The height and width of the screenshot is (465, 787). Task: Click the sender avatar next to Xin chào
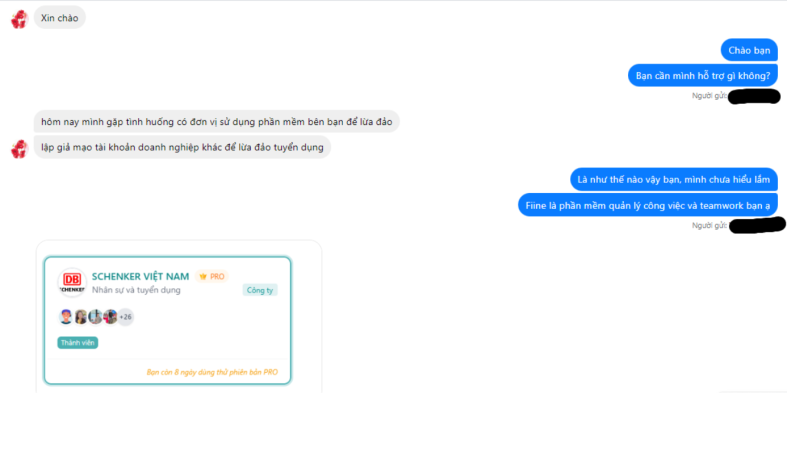(x=19, y=19)
